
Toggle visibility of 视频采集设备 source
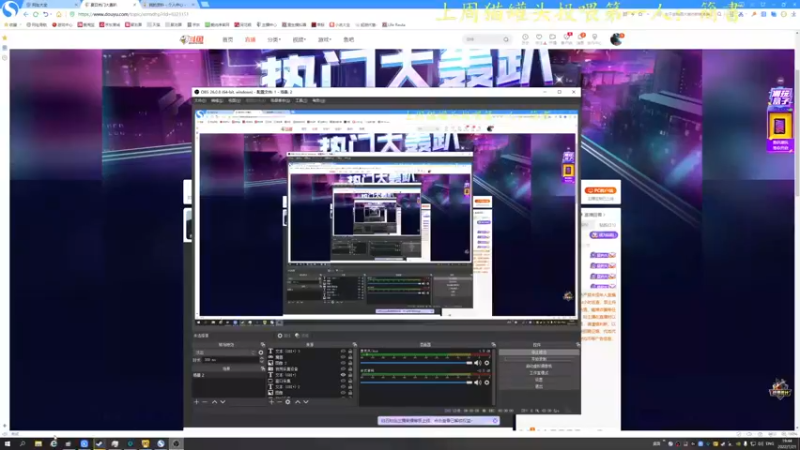click(x=343, y=369)
